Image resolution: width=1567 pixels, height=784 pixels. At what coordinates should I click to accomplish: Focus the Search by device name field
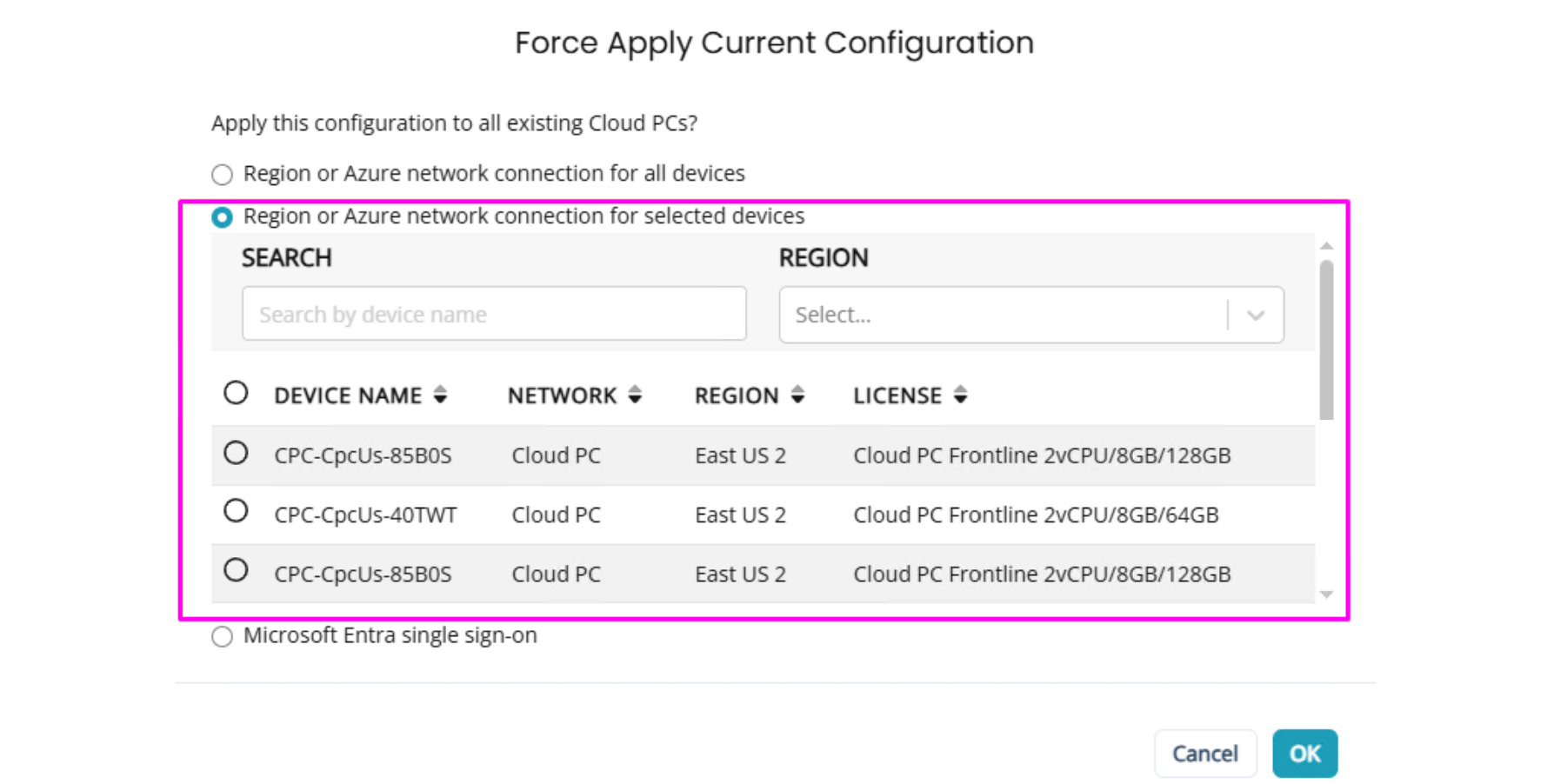click(494, 314)
